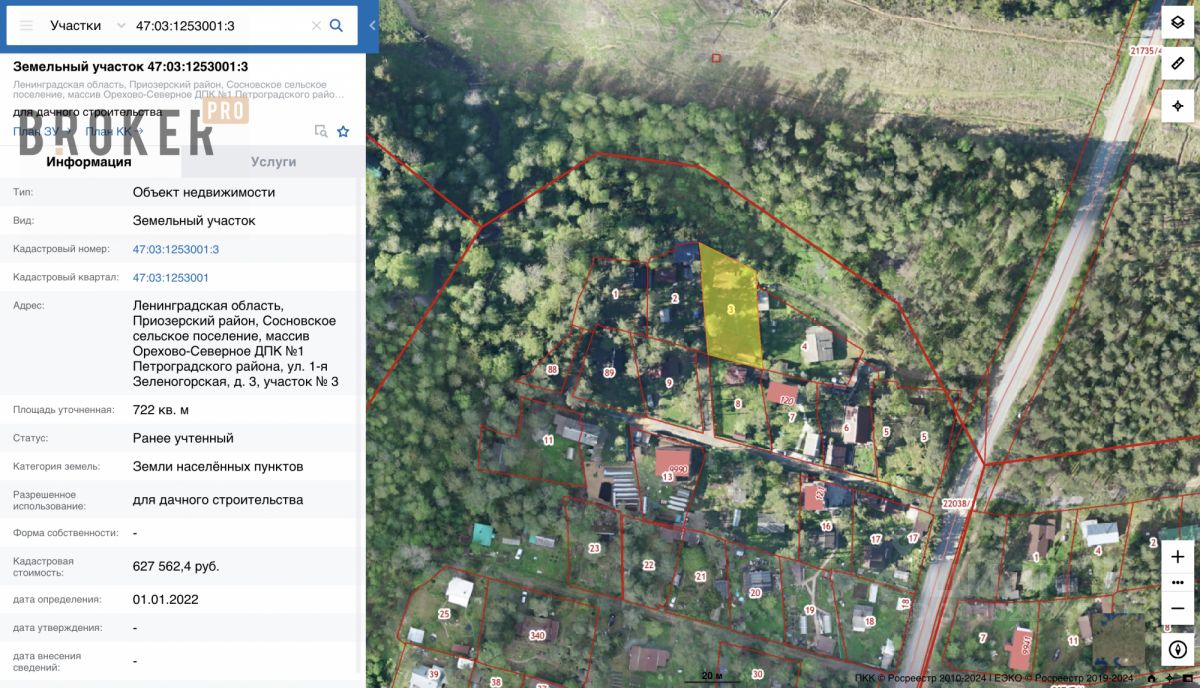Open the План ЗУ link
1200x688 pixels.
tap(37, 131)
